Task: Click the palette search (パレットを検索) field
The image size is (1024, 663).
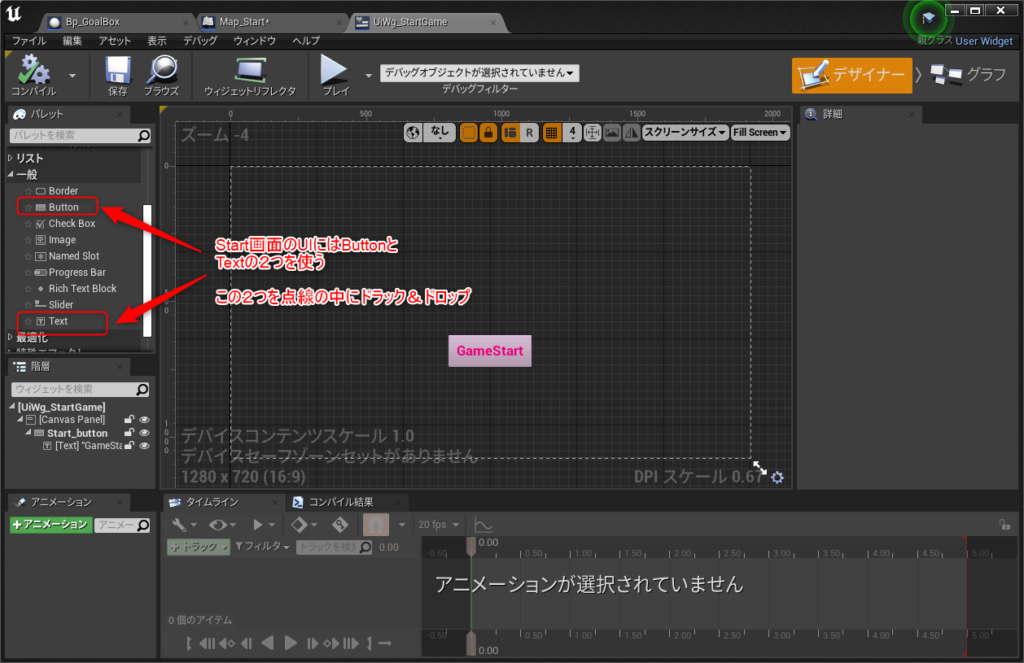Action: coord(74,135)
